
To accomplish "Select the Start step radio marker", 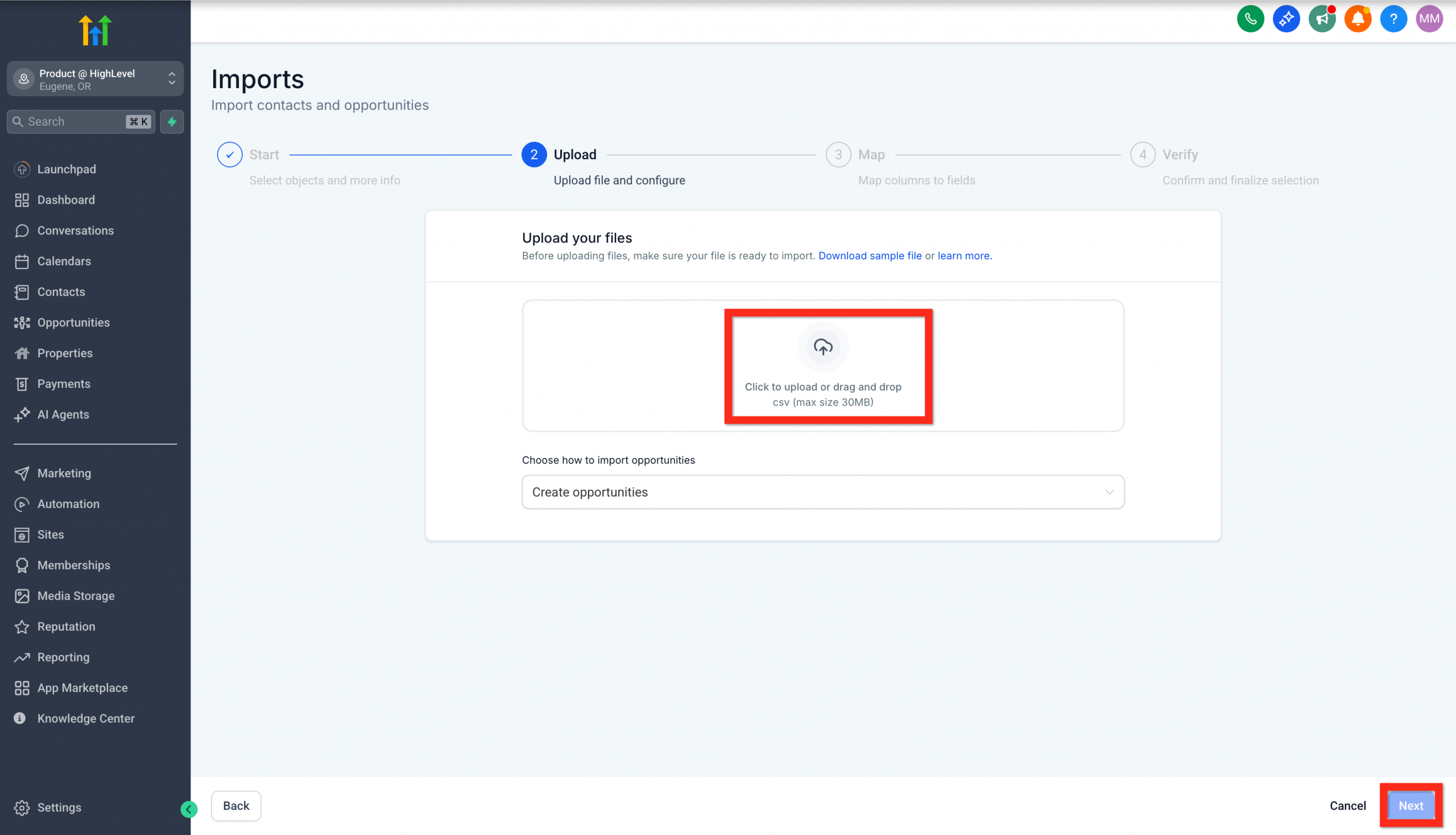I will 229,154.
